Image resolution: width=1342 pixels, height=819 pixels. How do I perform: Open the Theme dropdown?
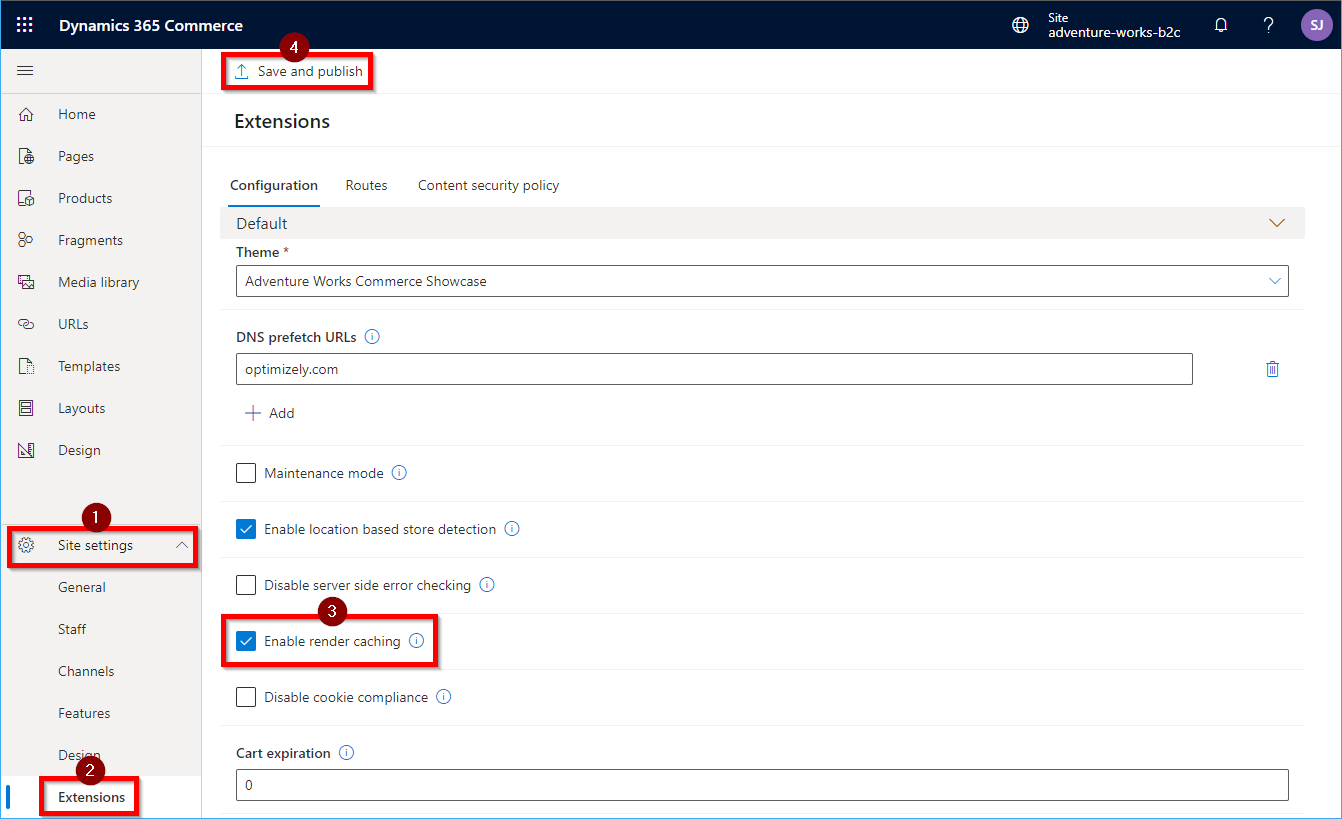pos(762,281)
